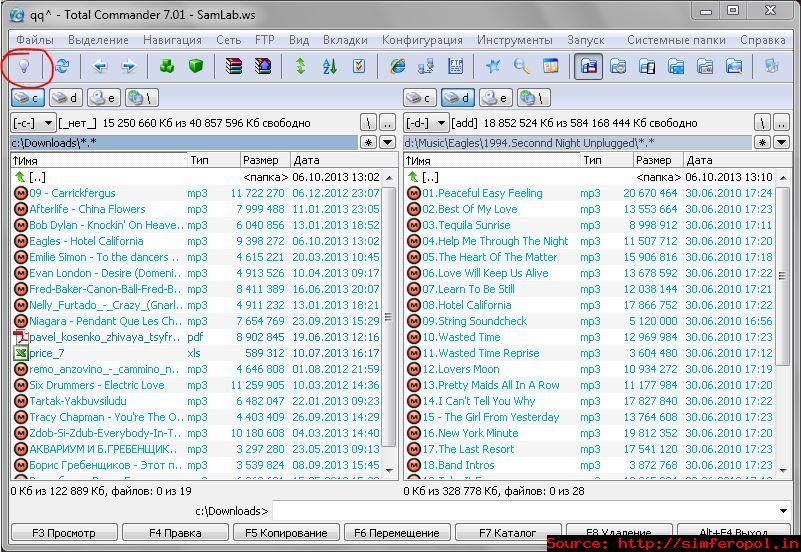
Task: Click the A-Z sort icon
Action: 330,66
